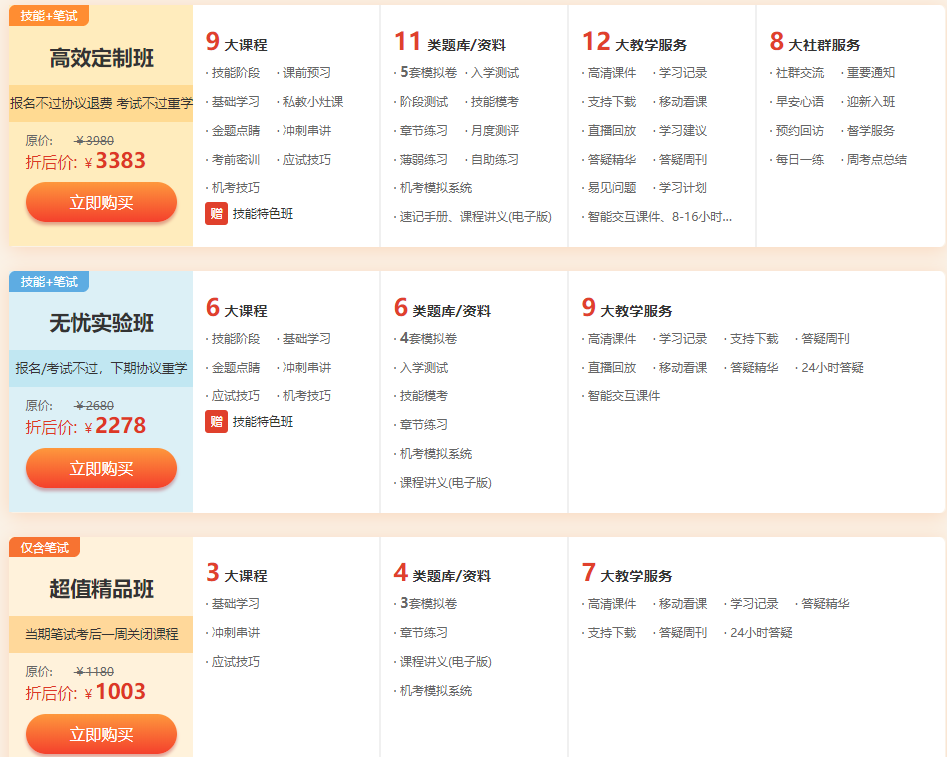The image size is (947, 757).
Task: Select 学习建议 under teaching services
Action: pos(682,131)
